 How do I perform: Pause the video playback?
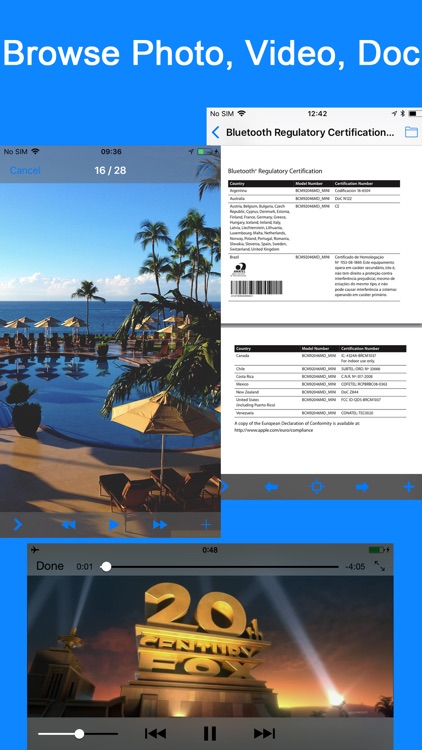210,733
